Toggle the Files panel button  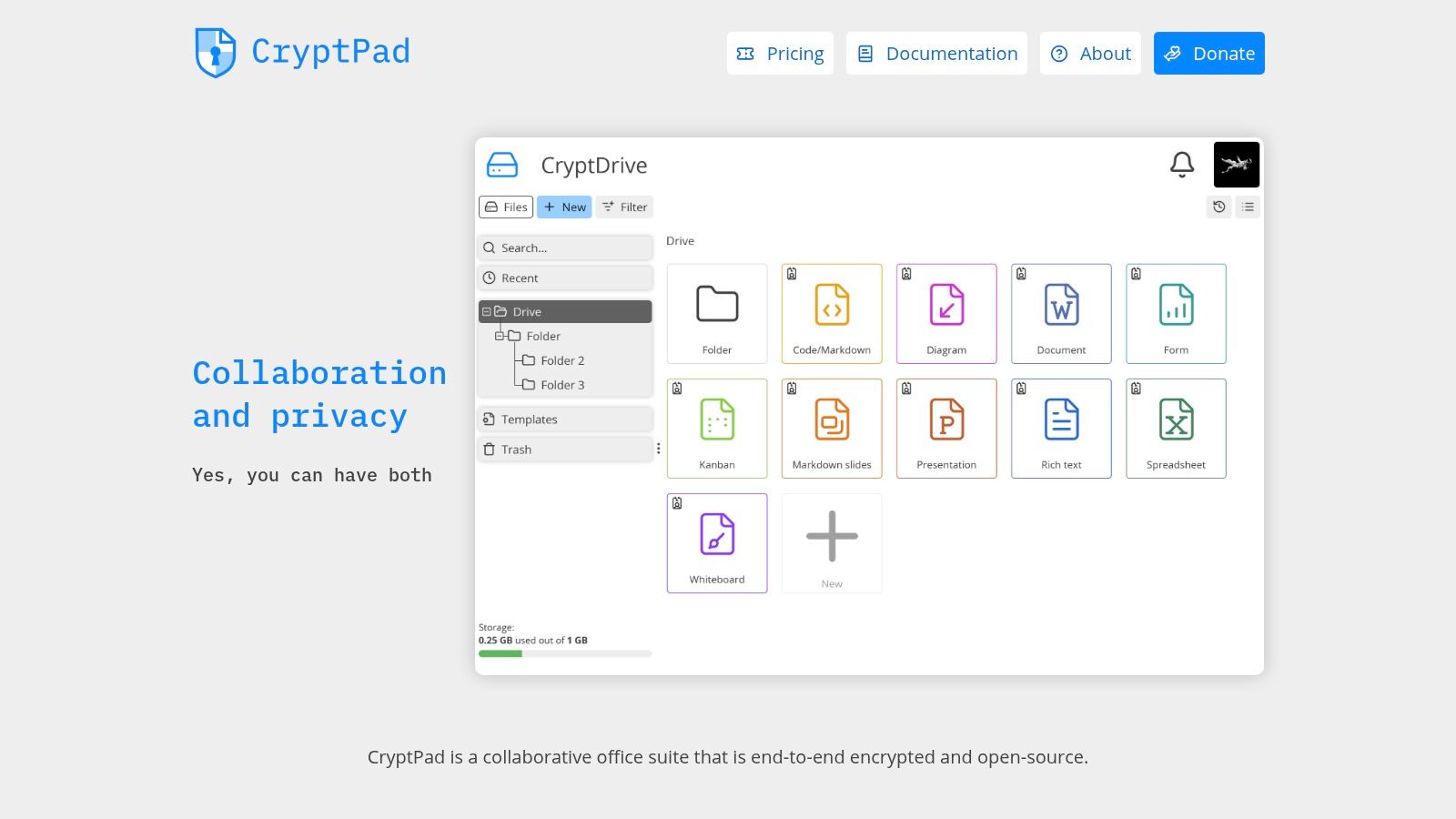coord(506,207)
